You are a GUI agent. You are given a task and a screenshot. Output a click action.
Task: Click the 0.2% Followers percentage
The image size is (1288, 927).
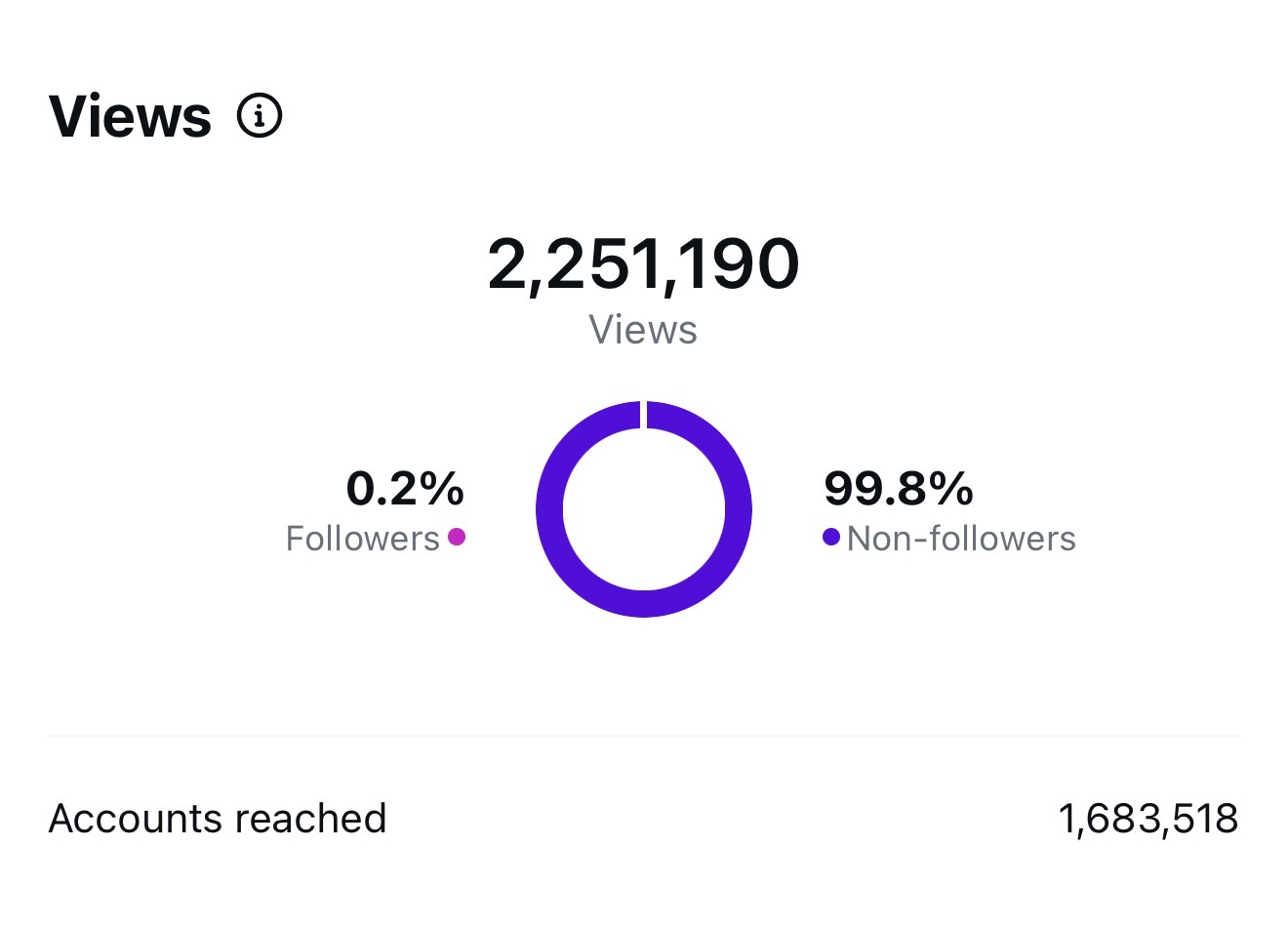tap(405, 489)
